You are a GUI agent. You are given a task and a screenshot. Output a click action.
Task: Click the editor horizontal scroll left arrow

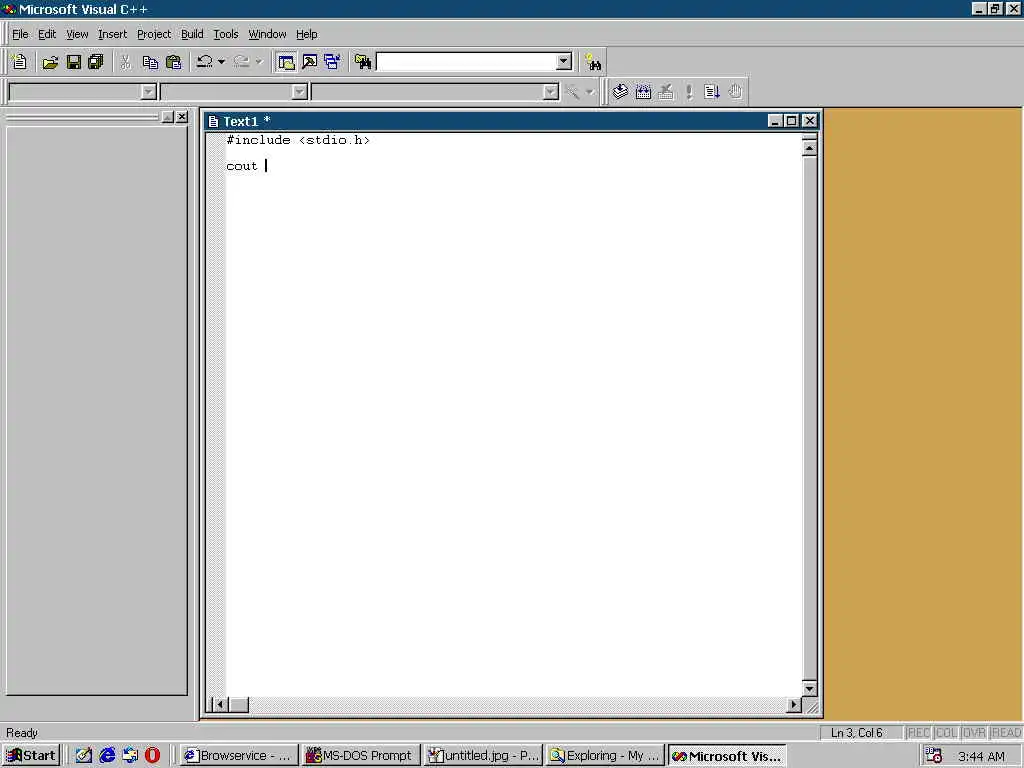click(220, 705)
